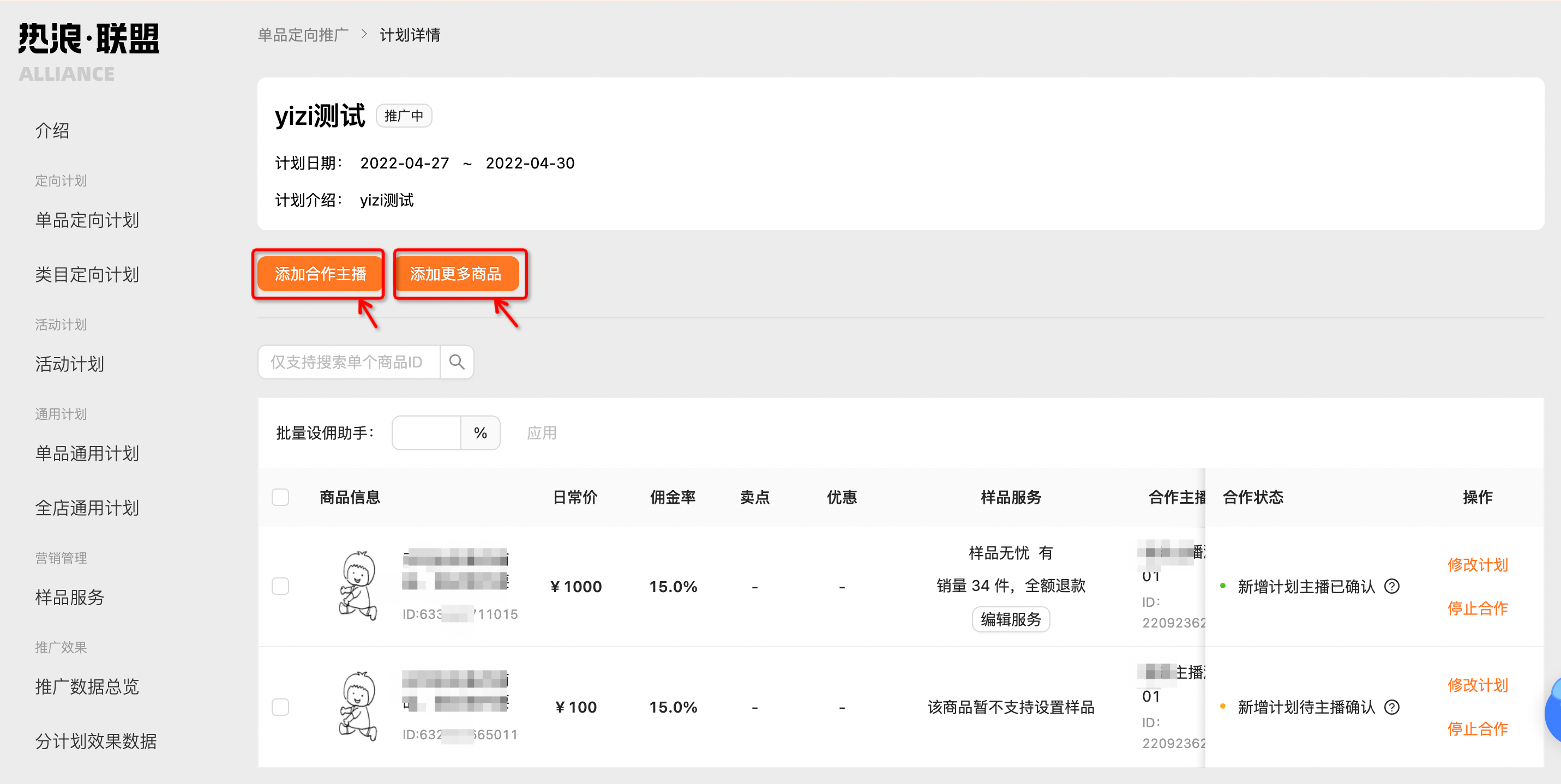Open 单品通用计划 menu item
Image resolution: width=1561 pixels, height=784 pixels.
point(87,453)
